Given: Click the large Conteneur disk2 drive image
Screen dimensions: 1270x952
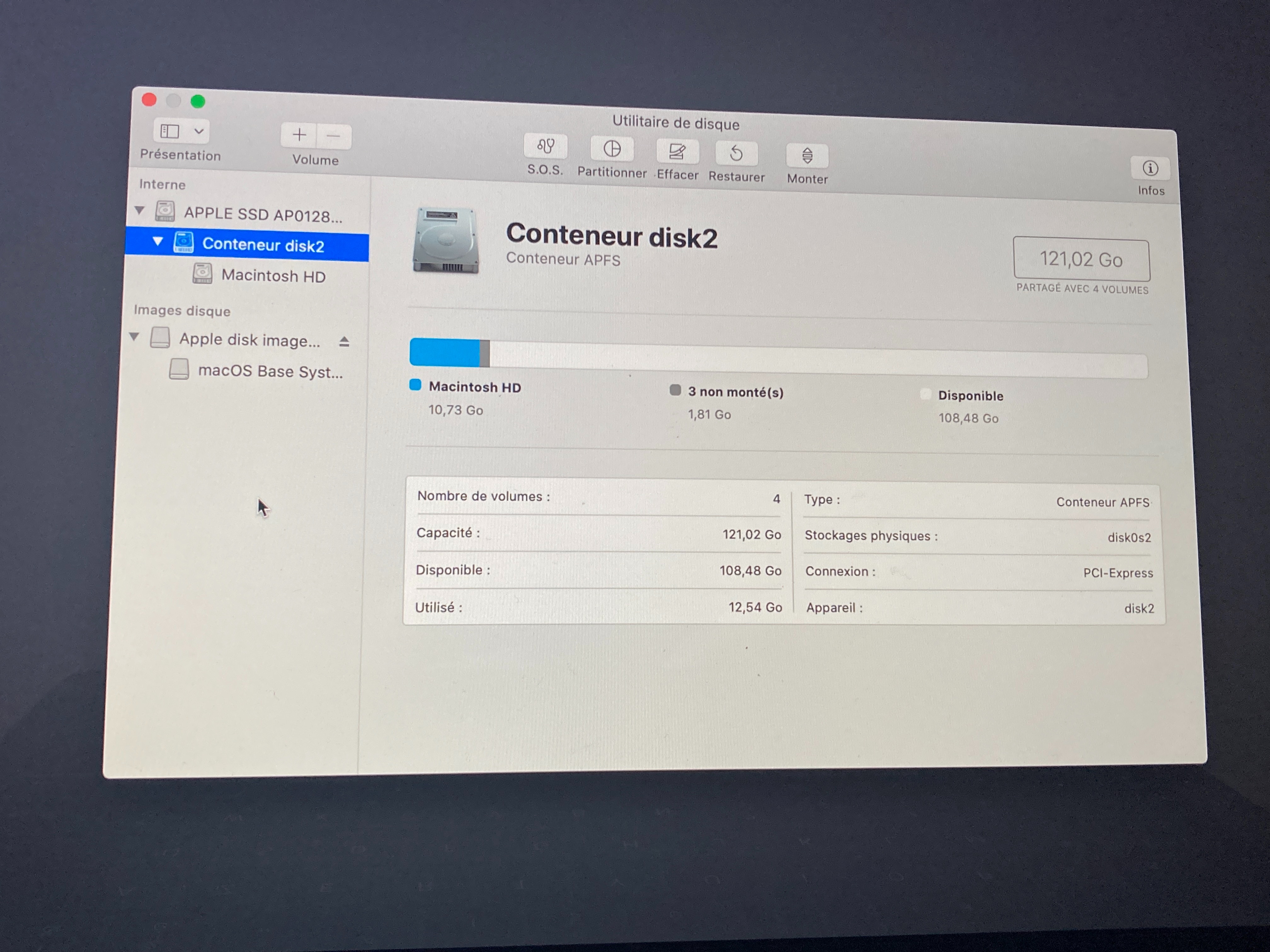Looking at the screenshot, I should pos(445,240).
